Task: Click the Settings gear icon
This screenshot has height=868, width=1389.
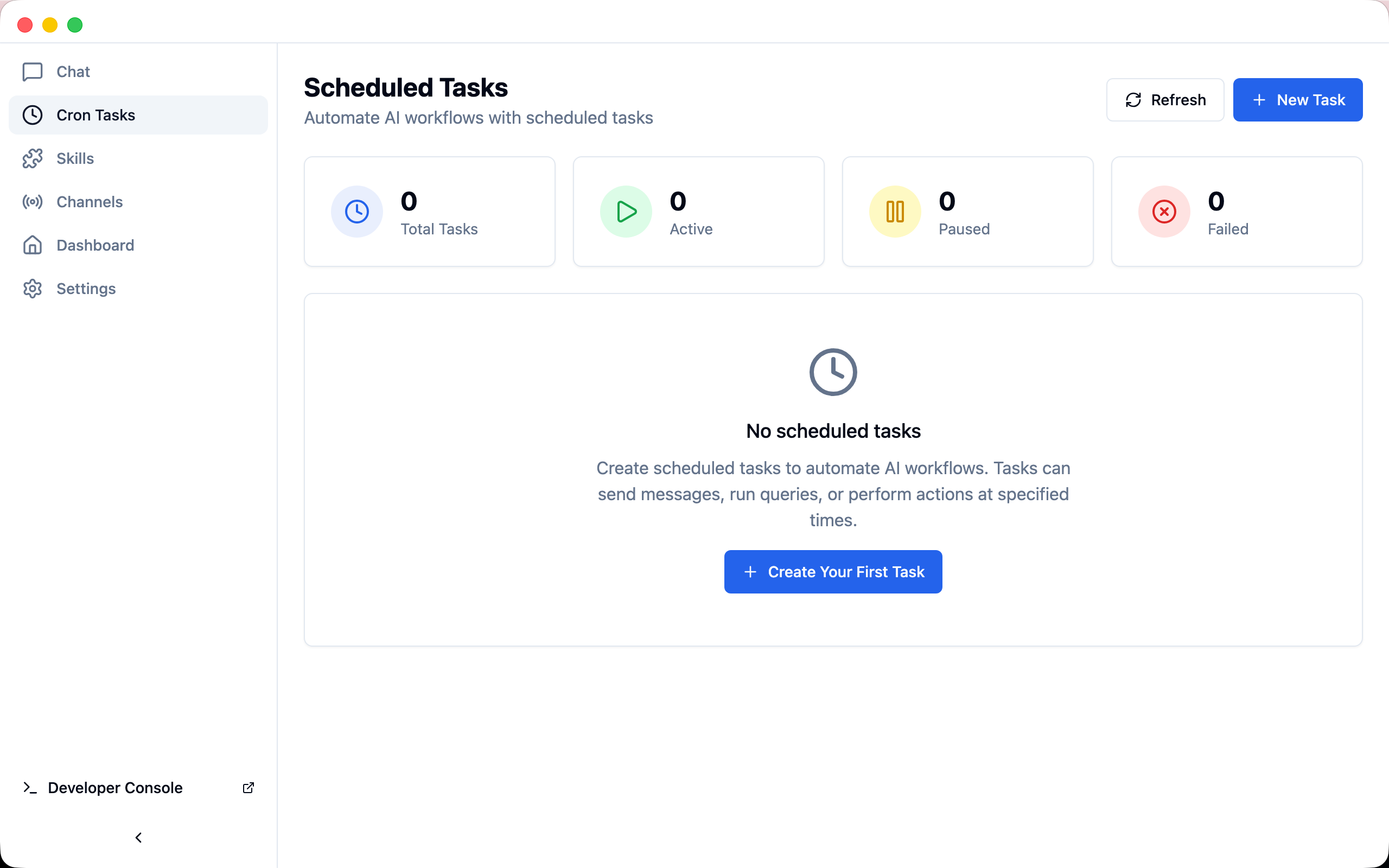Action: [32, 289]
